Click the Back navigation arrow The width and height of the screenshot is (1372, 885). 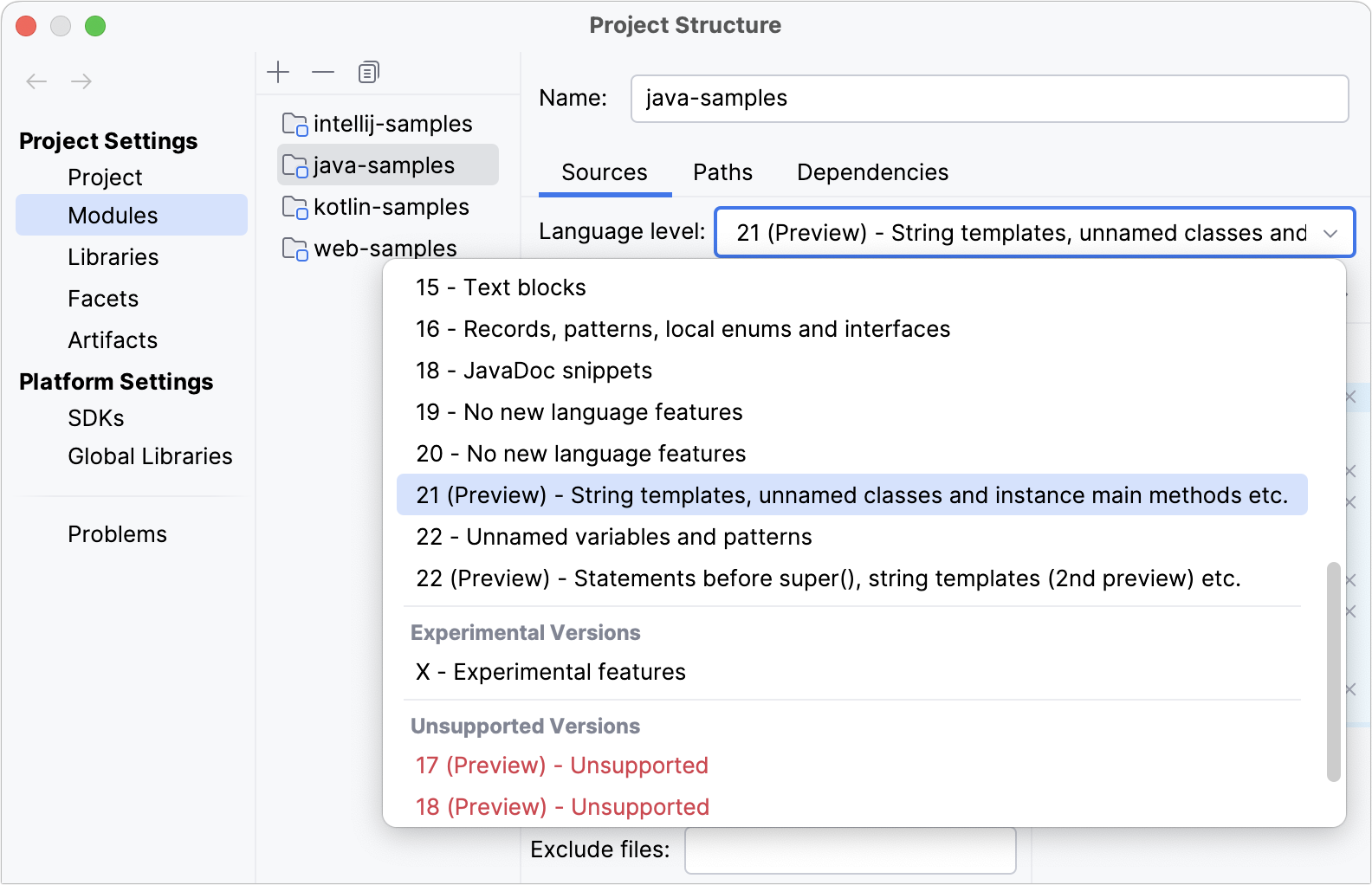36,81
